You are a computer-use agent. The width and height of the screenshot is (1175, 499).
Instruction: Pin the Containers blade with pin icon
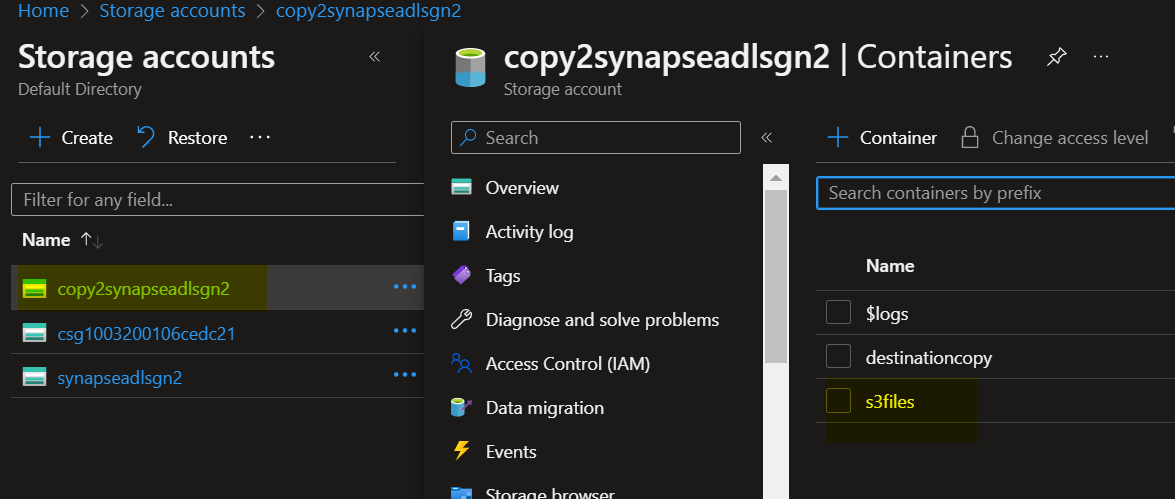[x=1057, y=57]
